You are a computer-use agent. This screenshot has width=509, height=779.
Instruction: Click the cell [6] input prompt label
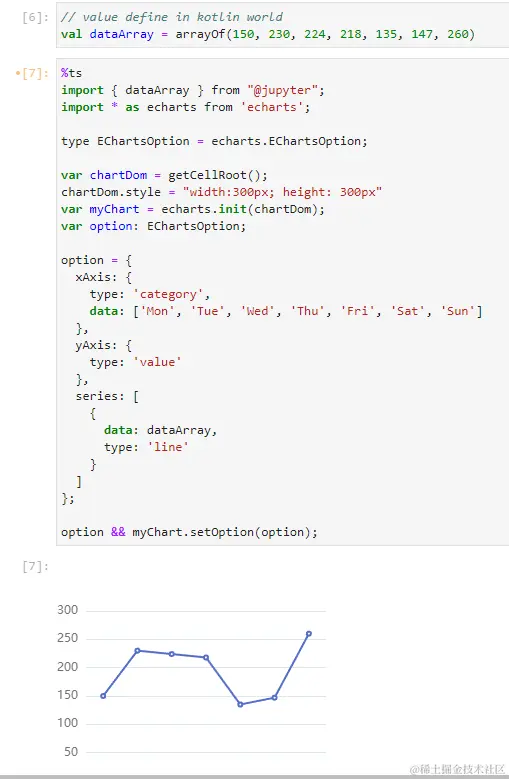[35, 17]
